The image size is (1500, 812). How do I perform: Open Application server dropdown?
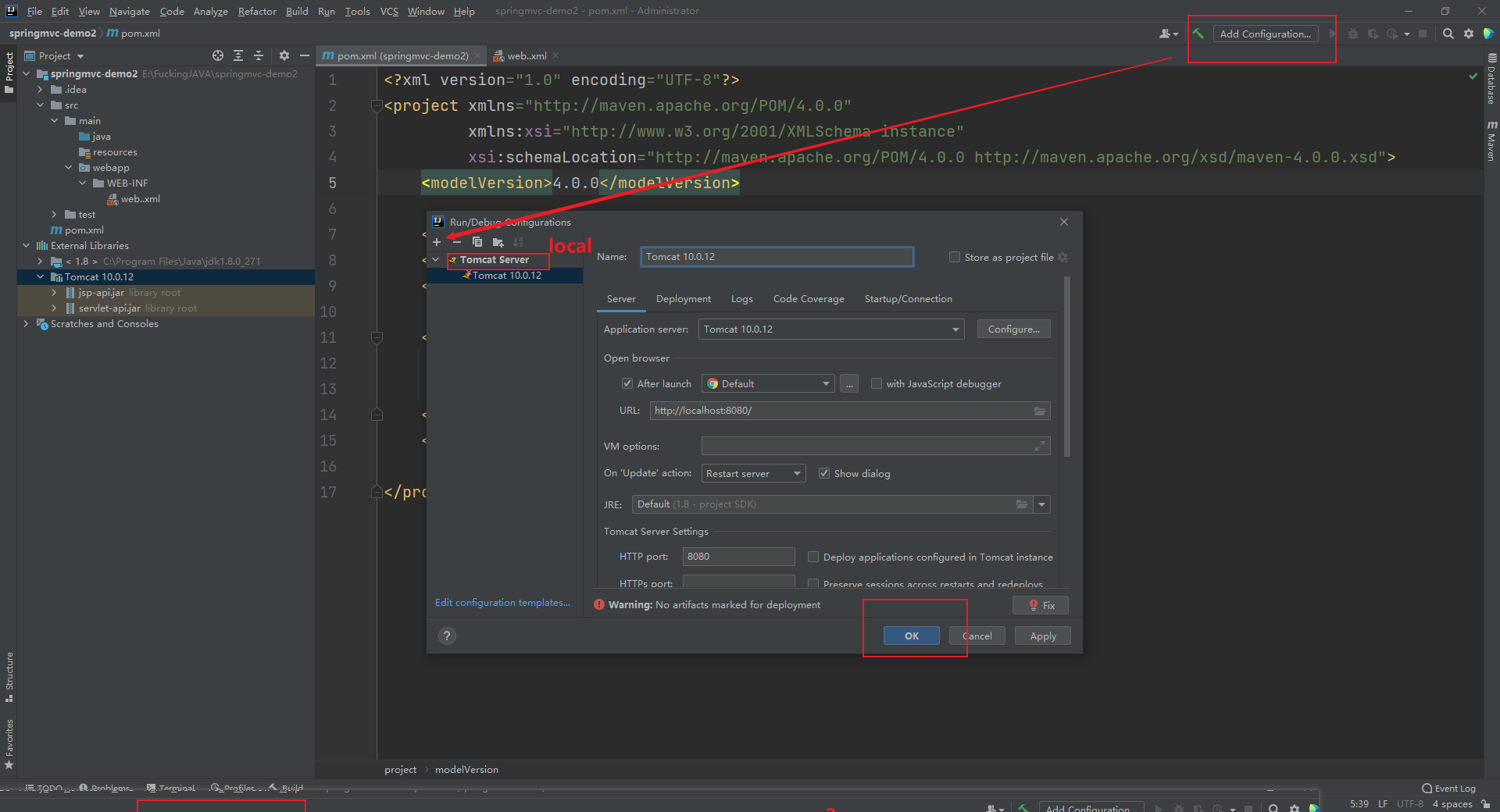[x=831, y=329]
